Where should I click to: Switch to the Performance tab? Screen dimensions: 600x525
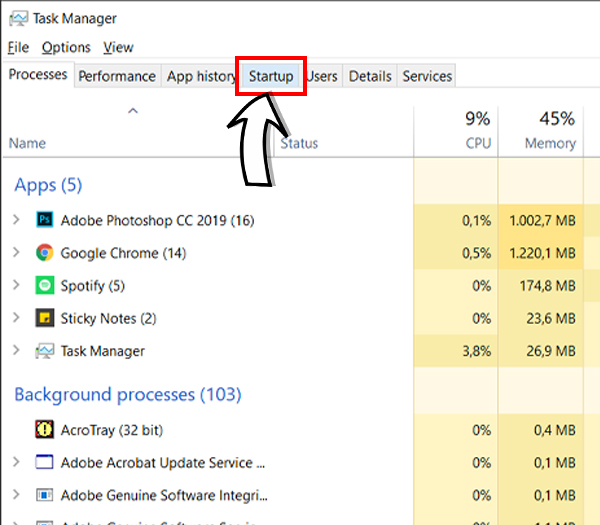117,76
